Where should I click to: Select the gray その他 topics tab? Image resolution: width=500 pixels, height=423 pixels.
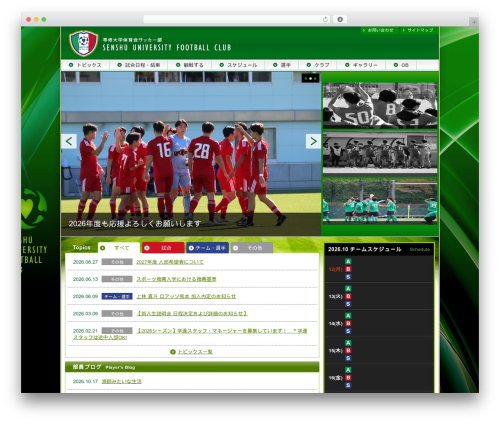pyautogui.click(x=252, y=248)
